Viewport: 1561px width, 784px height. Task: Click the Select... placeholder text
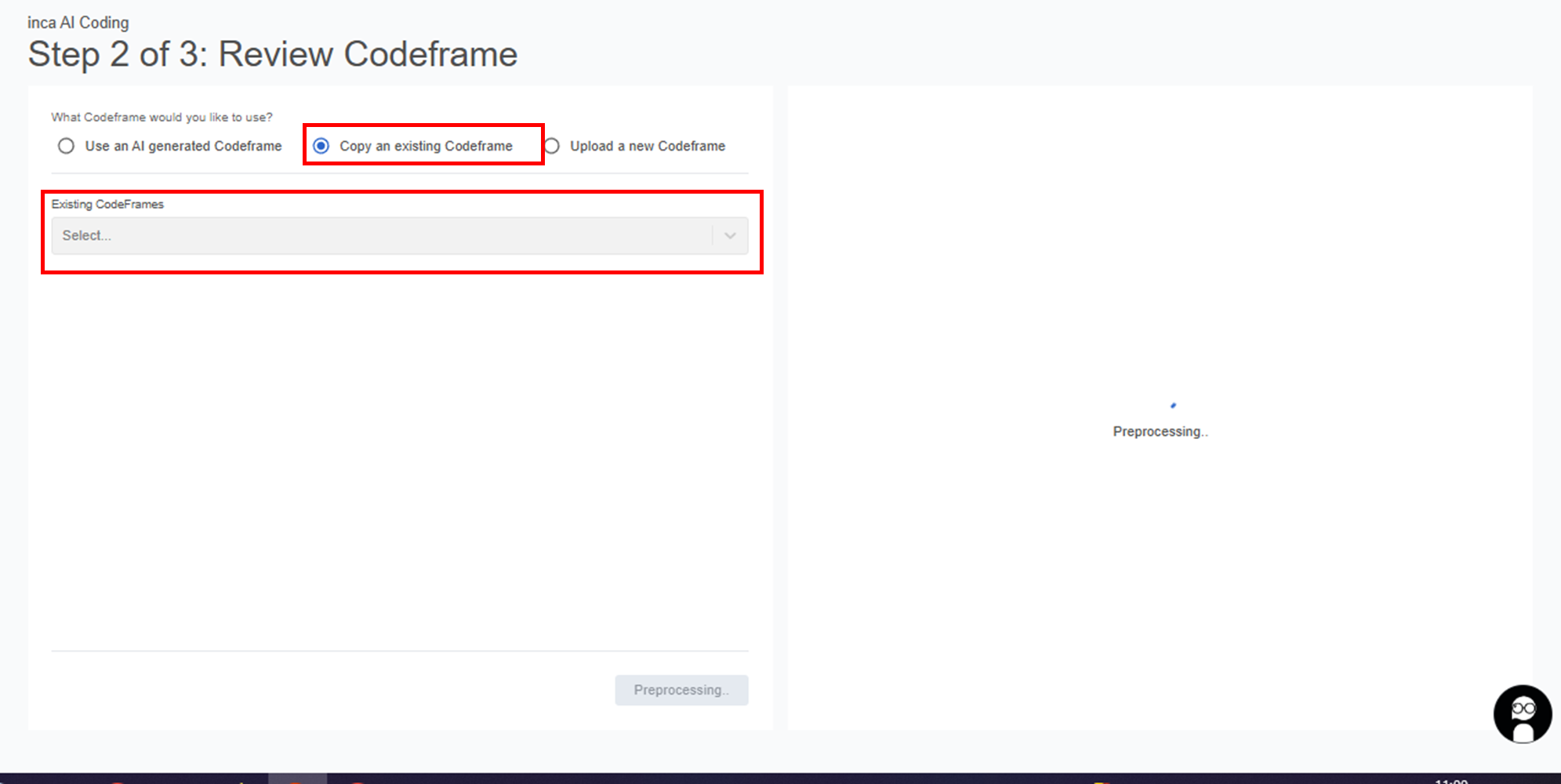click(x=87, y=235)
